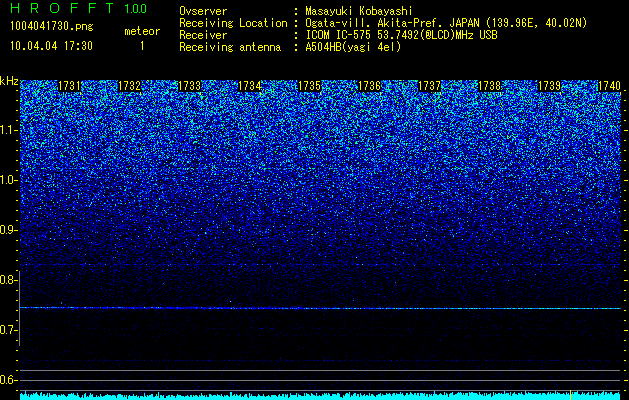Viewport: 629px width, 400px height.
Task: Click the 0.9 kHz axis label
Action: (x=8, y=230)
